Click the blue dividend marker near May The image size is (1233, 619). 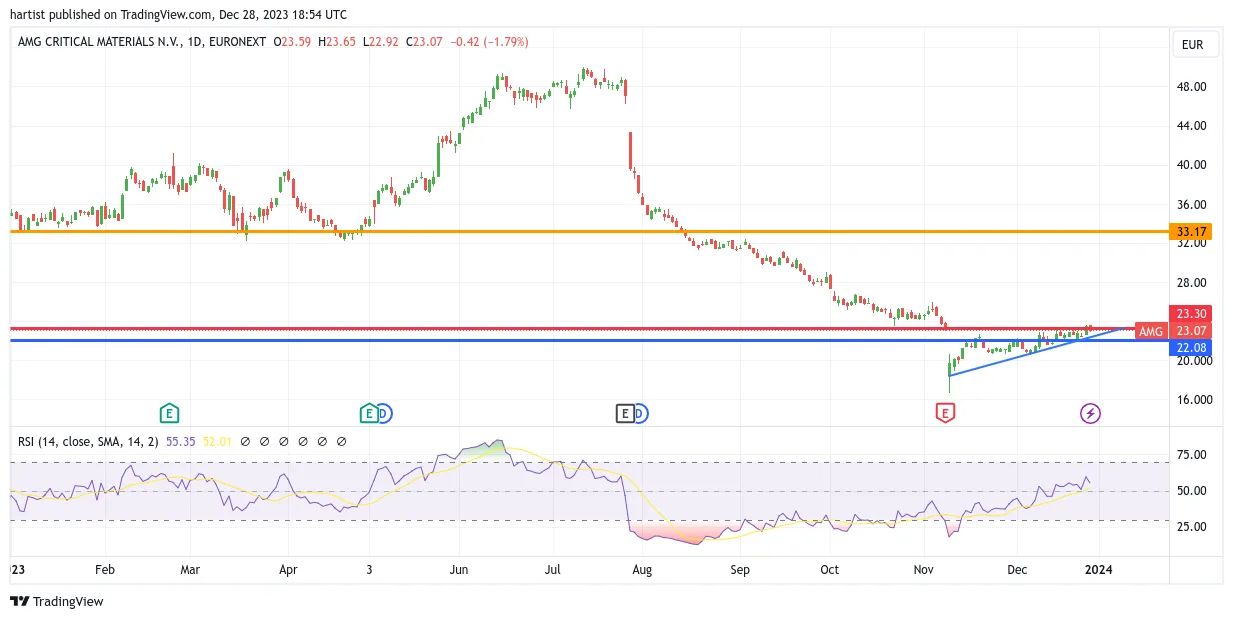[383, 413]
